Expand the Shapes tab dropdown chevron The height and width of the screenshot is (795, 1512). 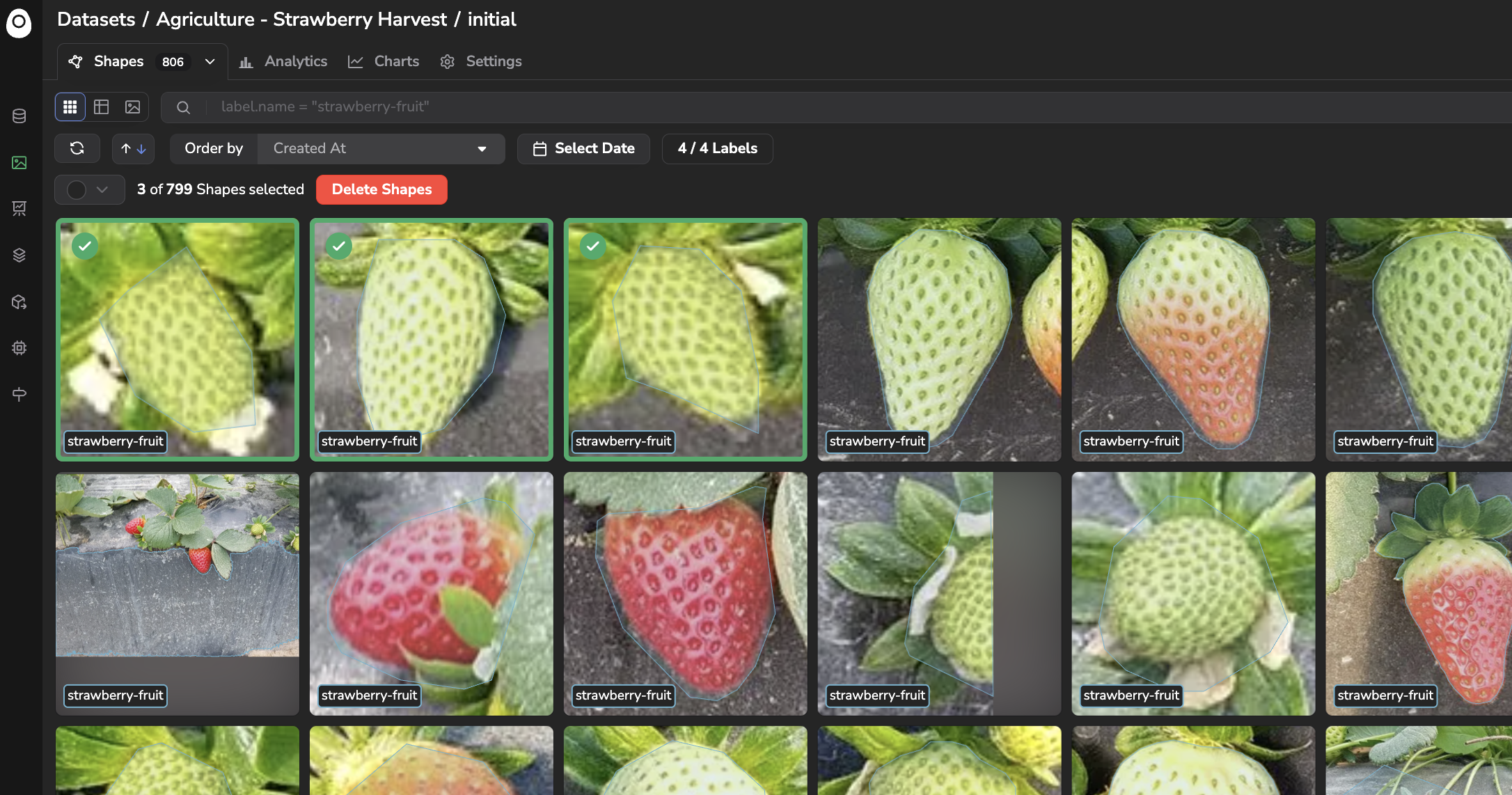(210, 61)
